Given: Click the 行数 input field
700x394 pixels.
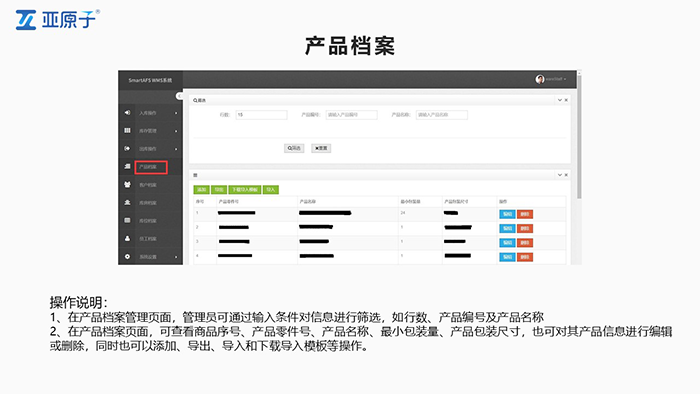Looking at the screenshot, I should click(261, 115).
